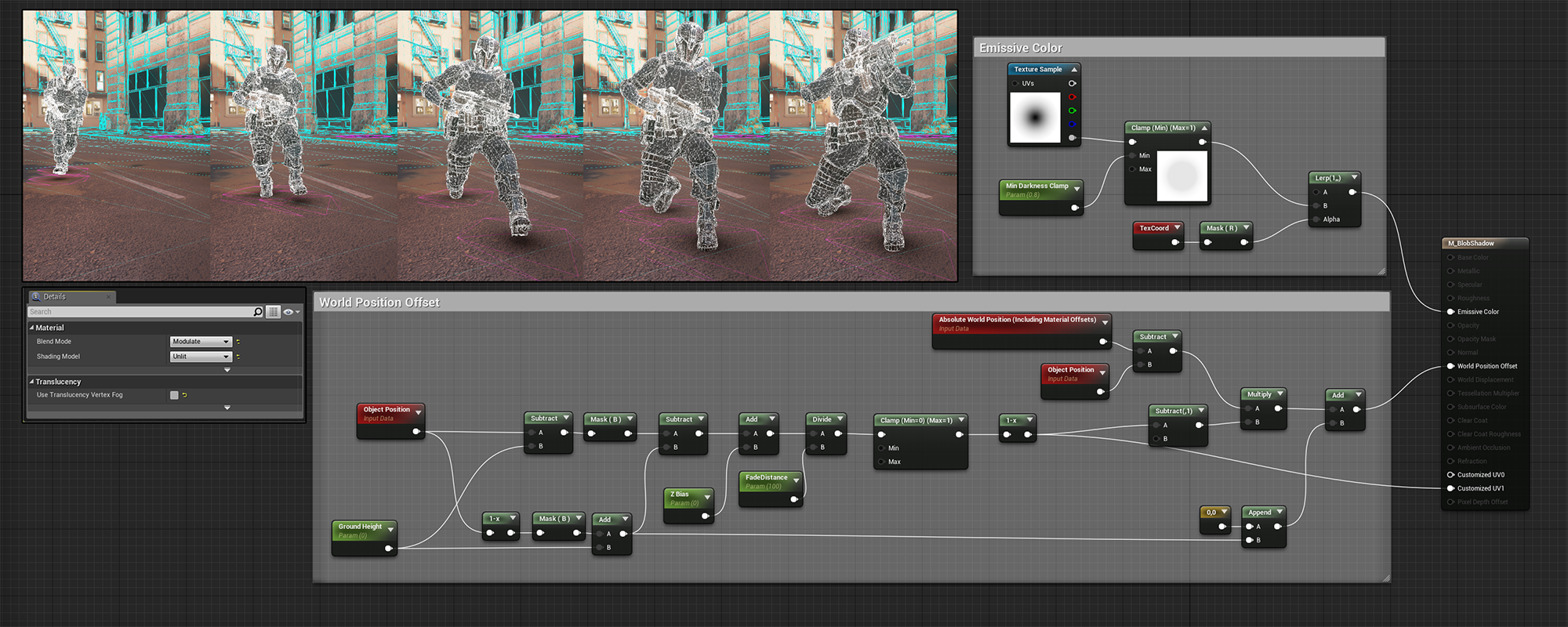Select the Details tab
1568x627 pixels.
pos(55,297)
